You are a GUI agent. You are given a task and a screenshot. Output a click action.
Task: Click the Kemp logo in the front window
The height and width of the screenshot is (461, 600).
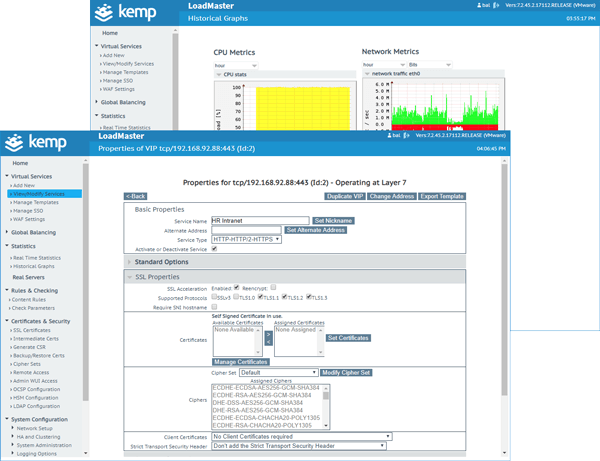36,143
